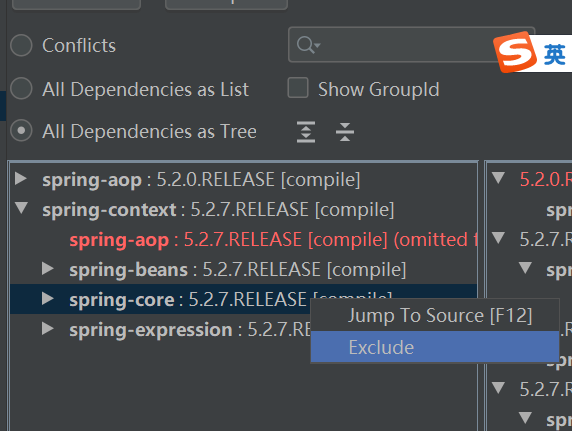Click the Collapse All tree icon
572x431 pixels.
(345, 132)
